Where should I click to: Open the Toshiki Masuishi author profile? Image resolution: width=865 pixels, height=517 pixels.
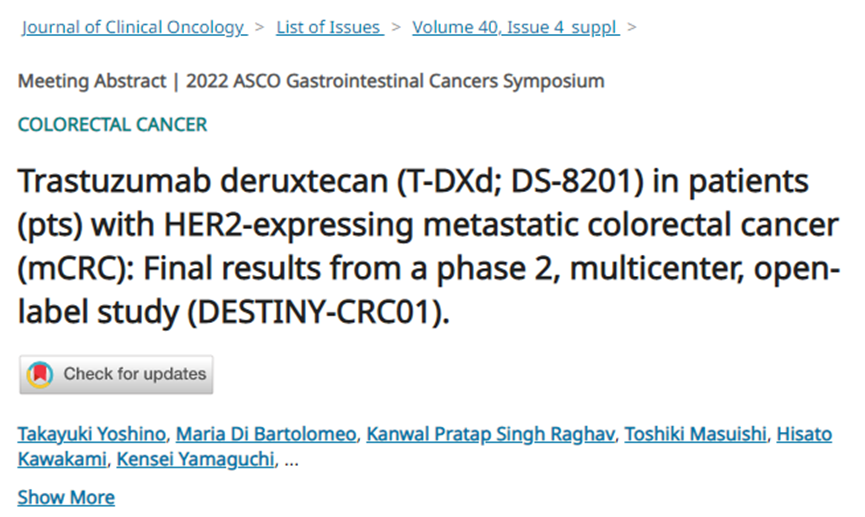[x=698, y=434]
